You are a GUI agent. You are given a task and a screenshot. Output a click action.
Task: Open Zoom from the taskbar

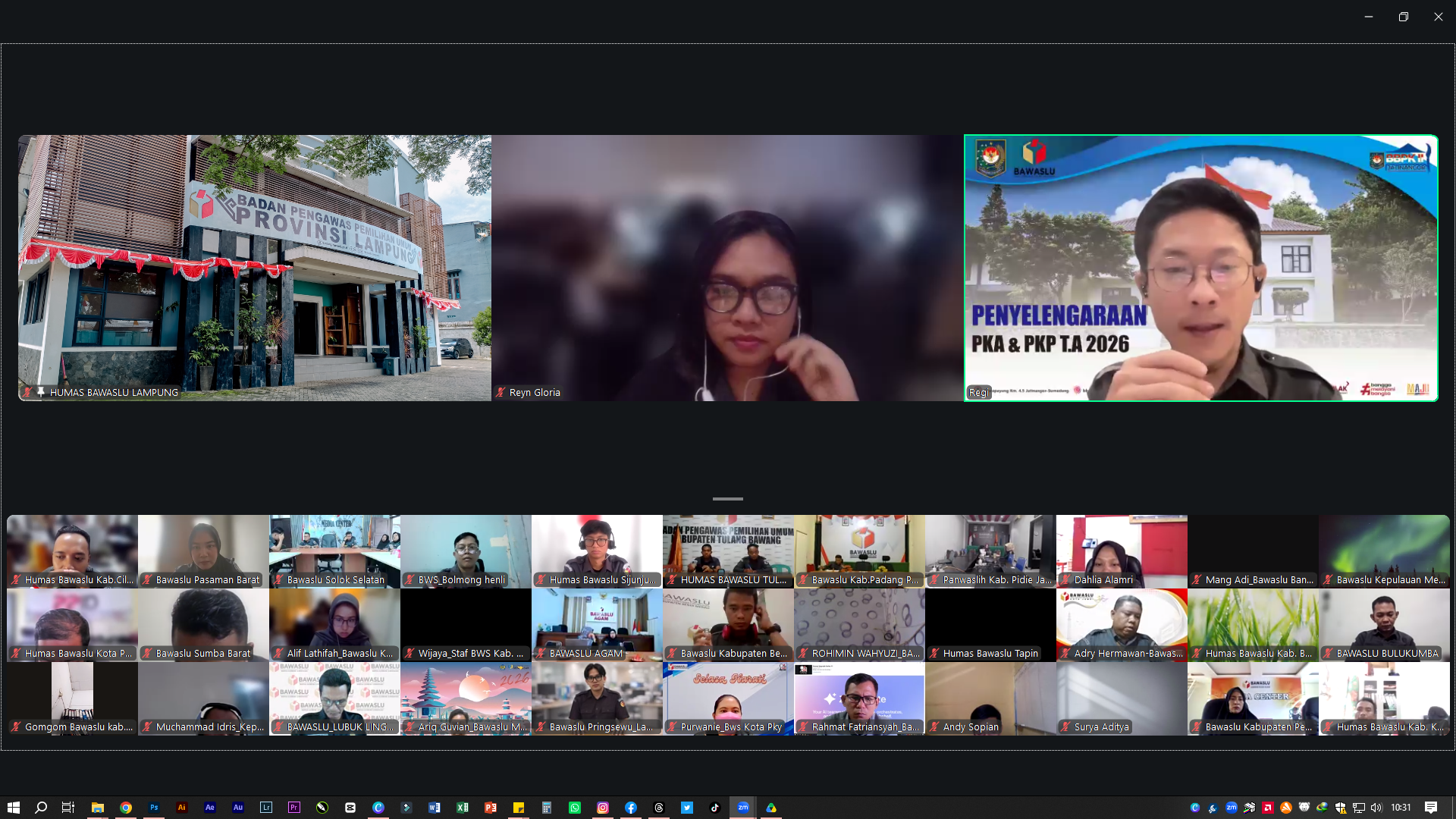point(743,808)
